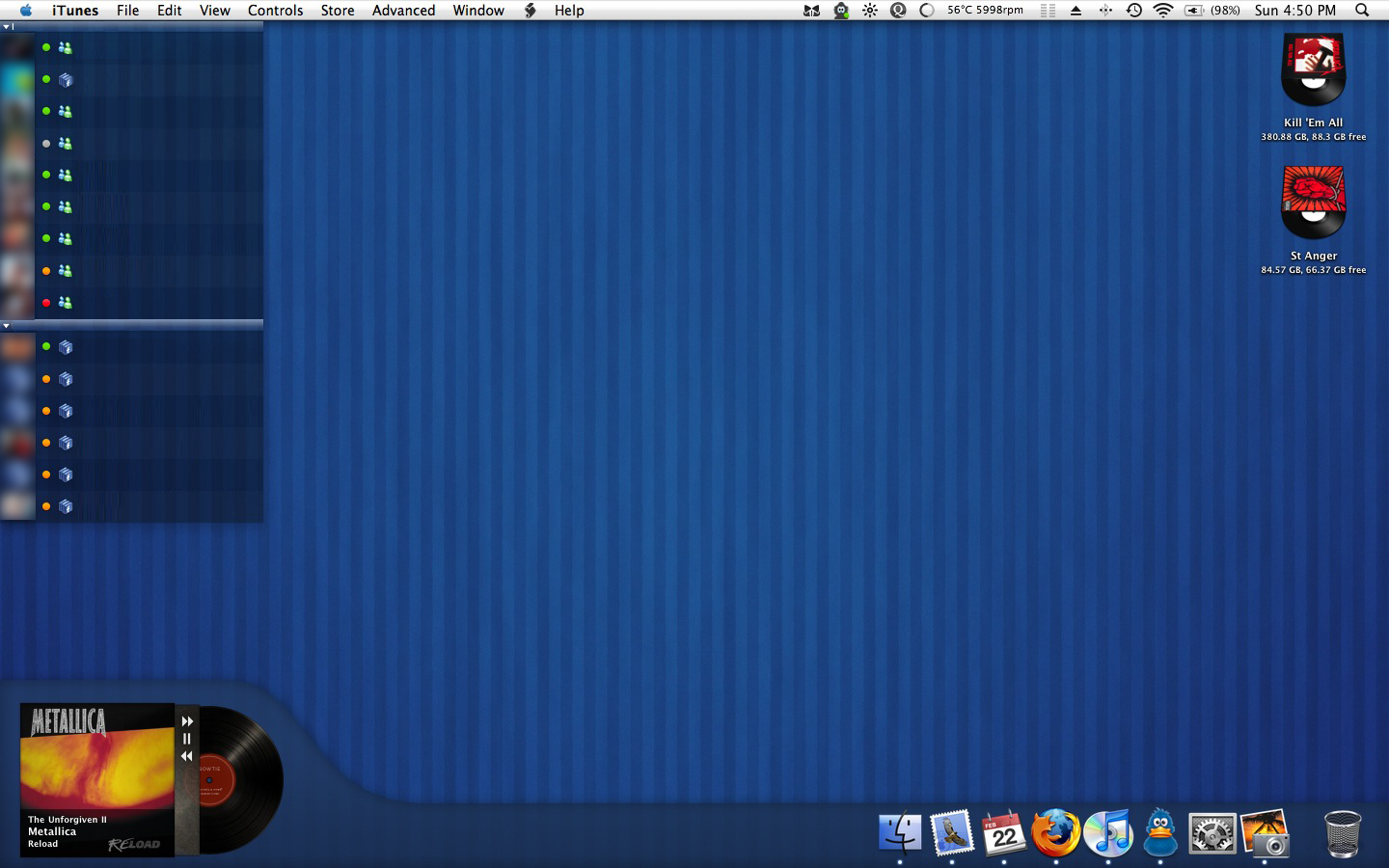Image resolution: width=1389 pixels, height=868 pixels.
Task: Open Finder from the Dock
Action: pyautogui.click(x=900, y=832)
